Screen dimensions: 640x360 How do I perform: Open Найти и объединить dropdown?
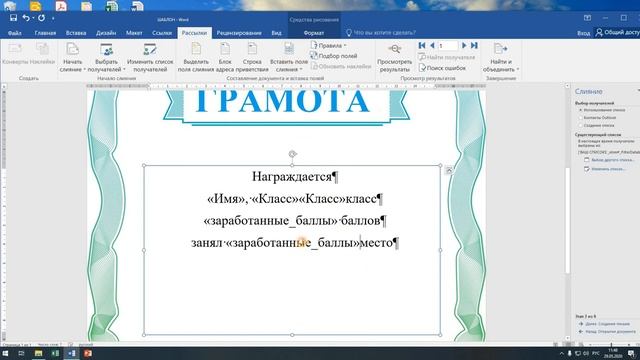[501, 58]
